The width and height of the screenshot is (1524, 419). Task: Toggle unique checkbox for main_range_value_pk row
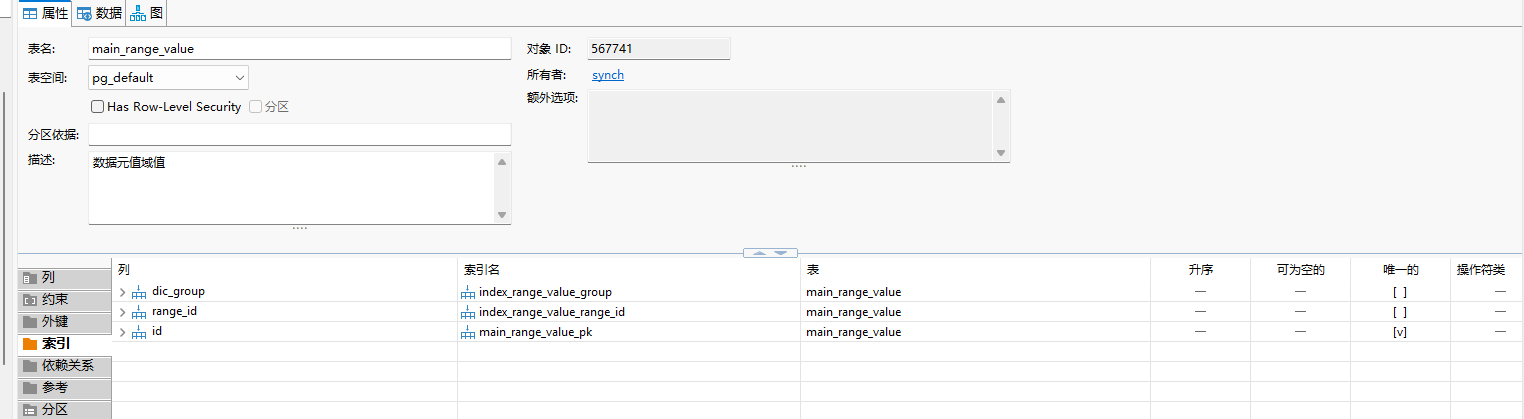1400,332
